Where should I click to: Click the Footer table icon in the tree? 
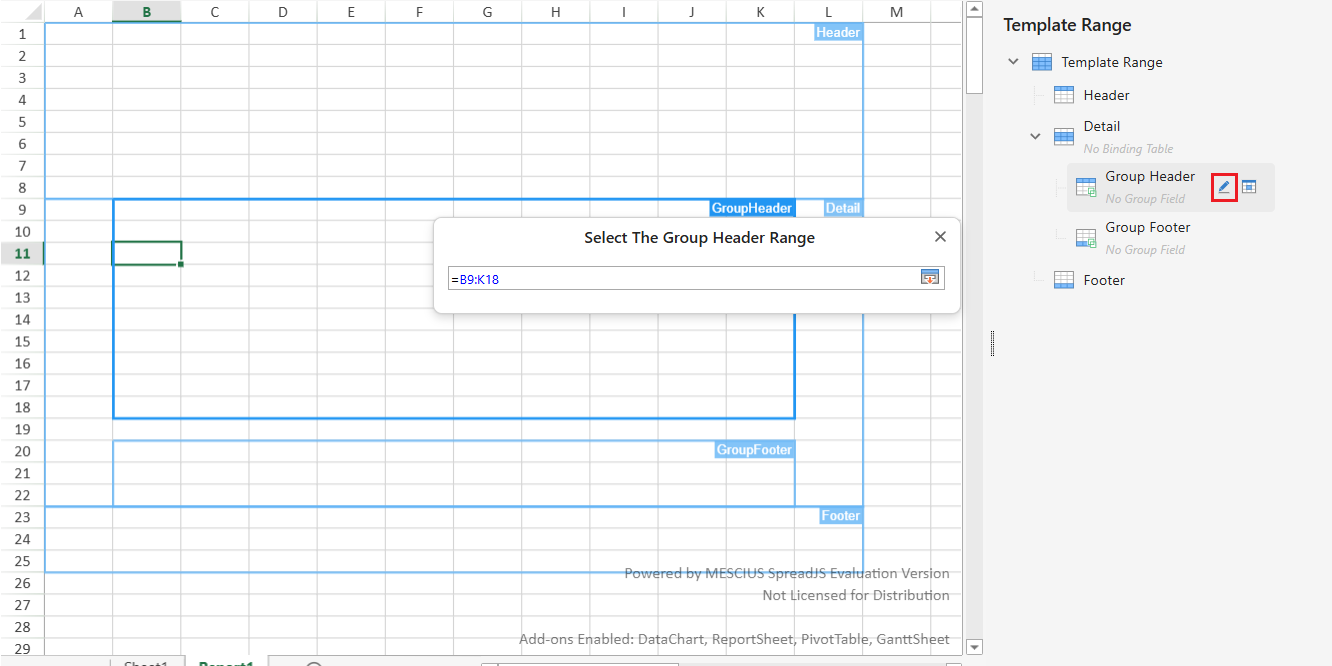pos(1064,280)
